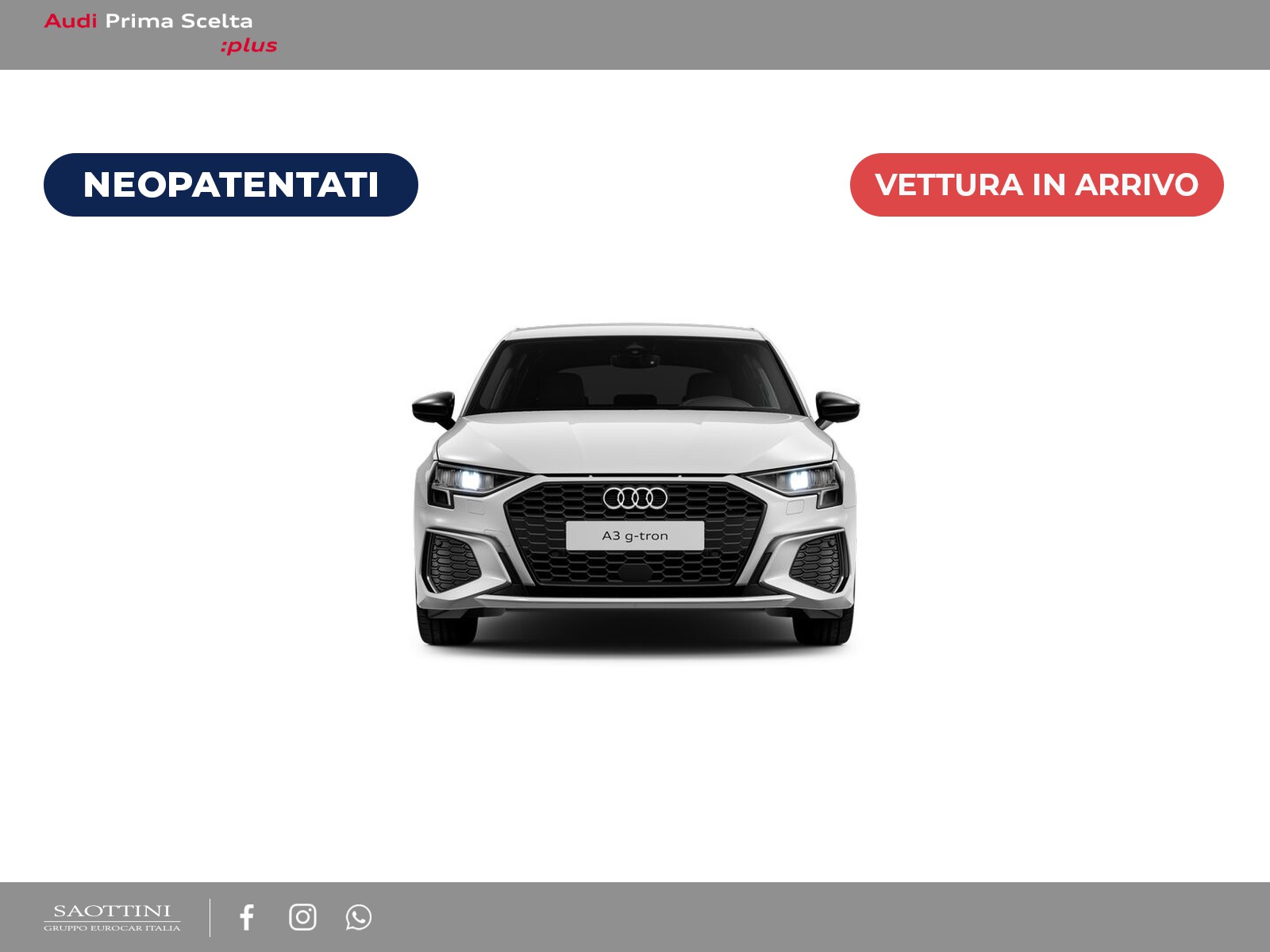Click the Saottini Gruppo Eurocar Italia logo
This screenshot has height=952, width=1270.
[112, 917]
